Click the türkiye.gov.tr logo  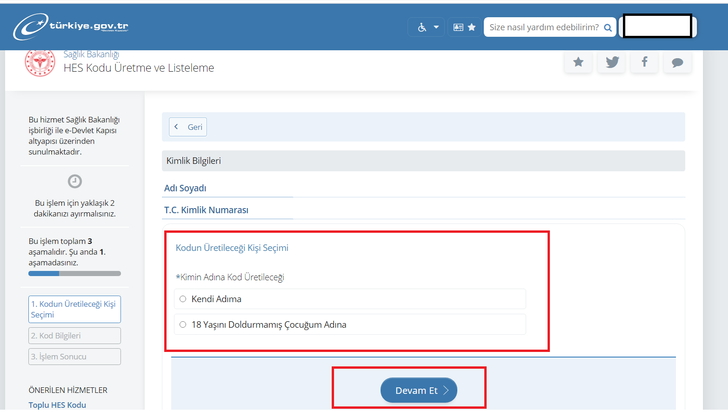point(71,27)
